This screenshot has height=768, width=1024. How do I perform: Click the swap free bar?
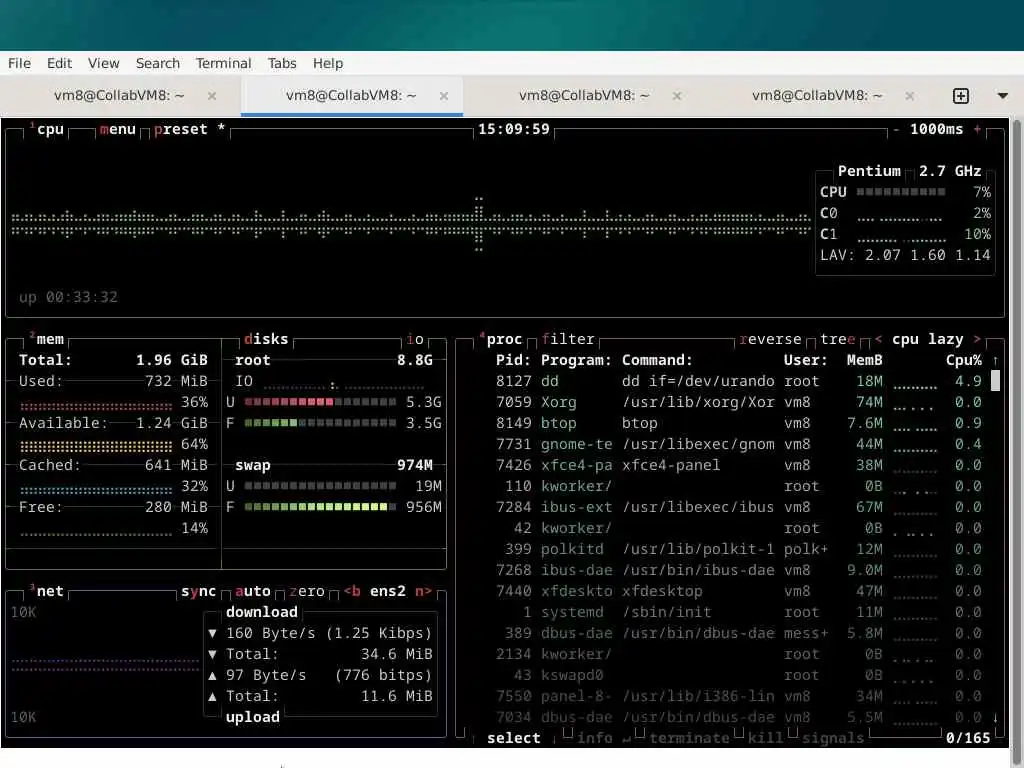(320, 507)
